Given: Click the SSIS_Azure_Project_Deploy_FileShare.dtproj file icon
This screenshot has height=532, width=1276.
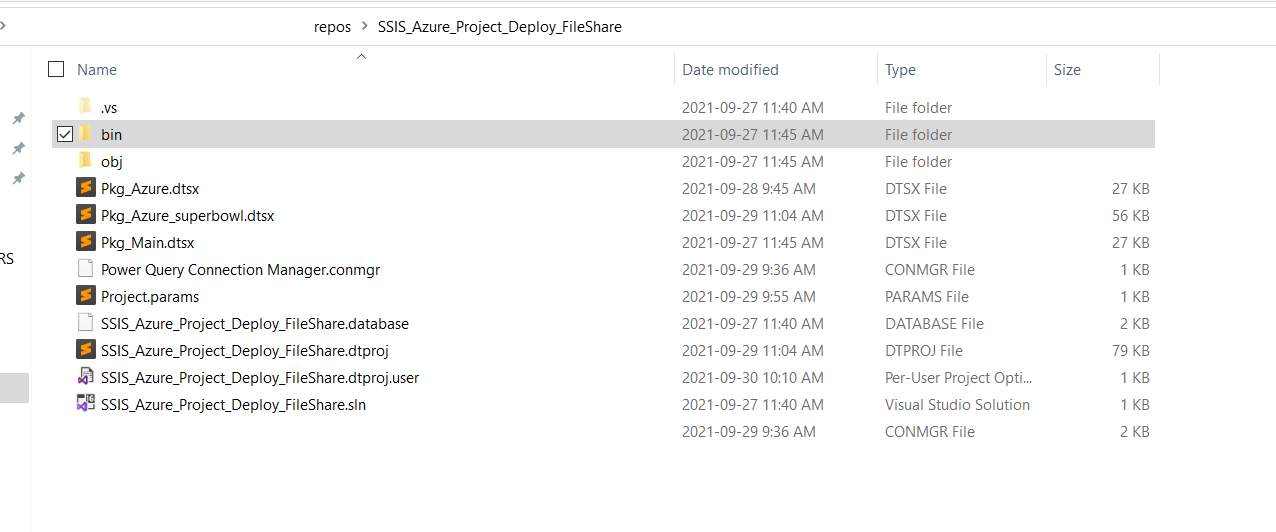Looking at the screenshot, I should tap(86, 350).
